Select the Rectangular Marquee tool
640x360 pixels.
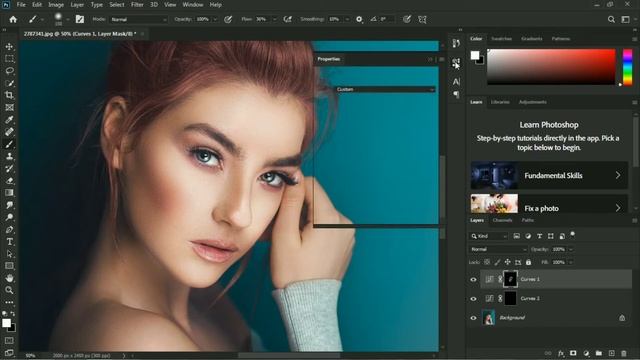pos(9,59)
